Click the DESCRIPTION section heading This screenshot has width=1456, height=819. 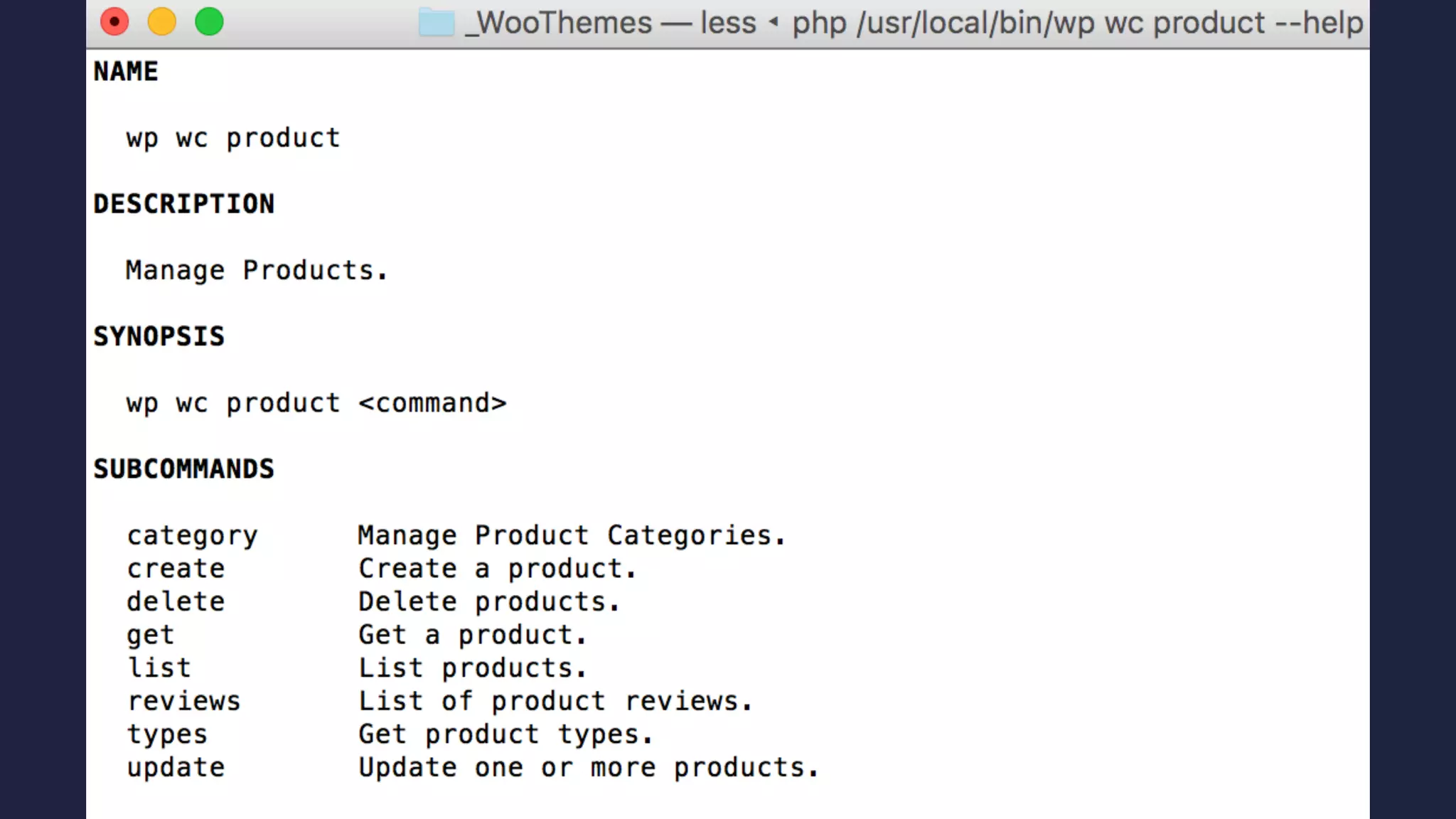coord(183,204)
